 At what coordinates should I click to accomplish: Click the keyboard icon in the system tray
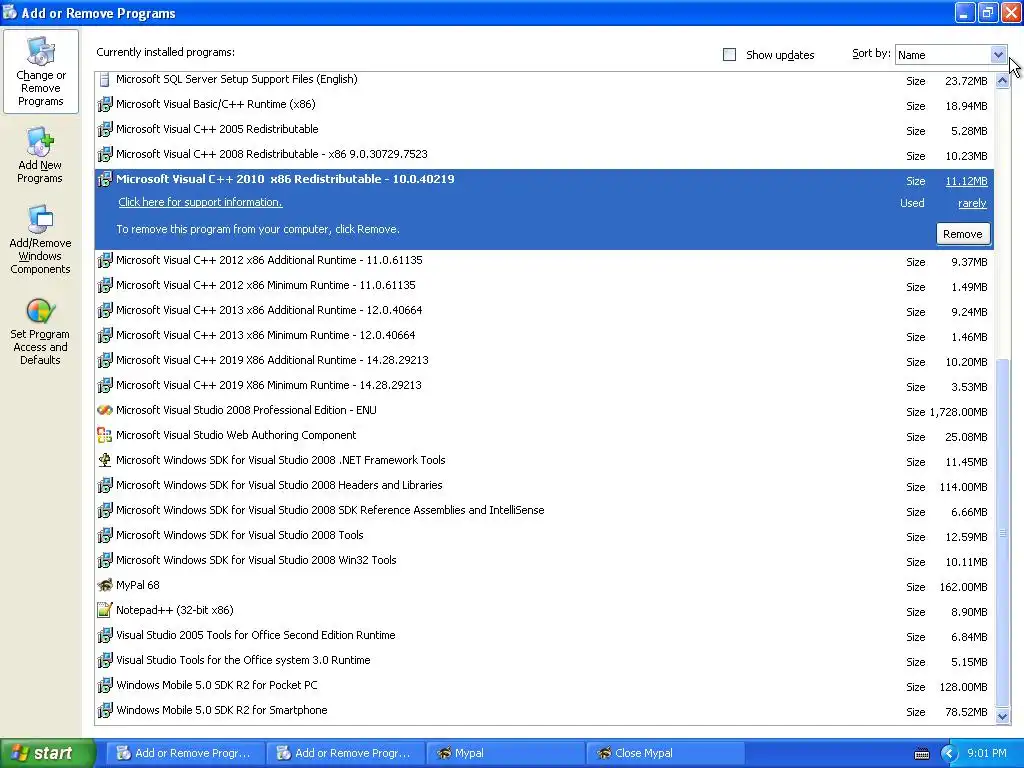(921, 754)
